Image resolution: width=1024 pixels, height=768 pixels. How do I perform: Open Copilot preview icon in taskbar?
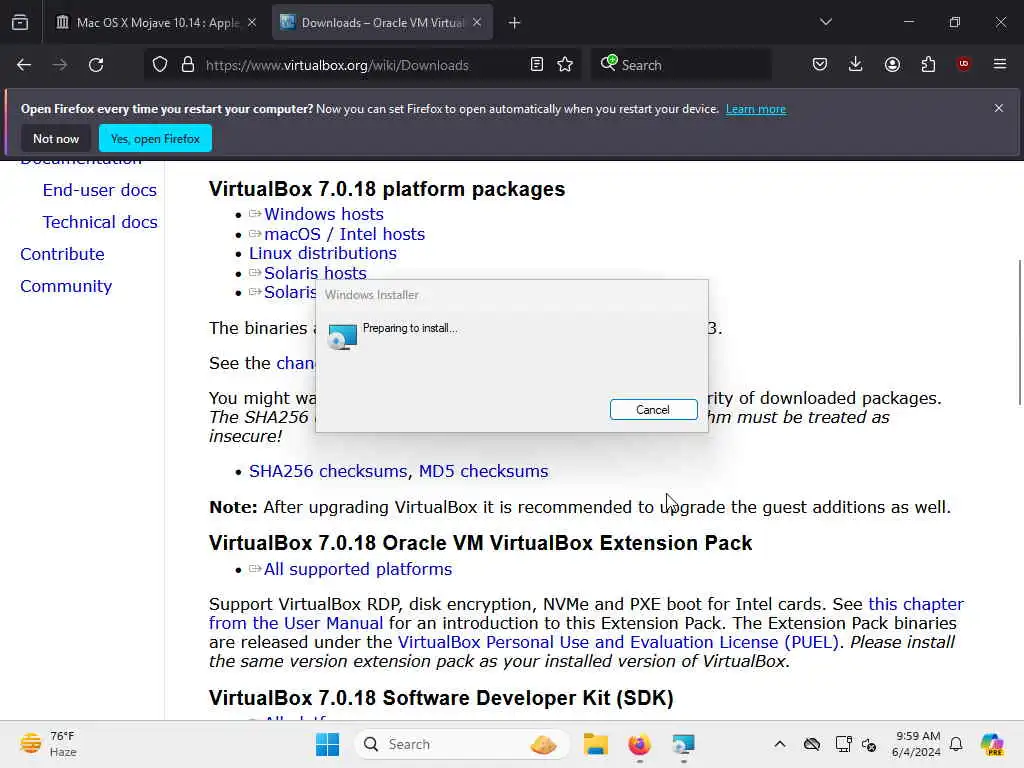click(x=992, y=744)
